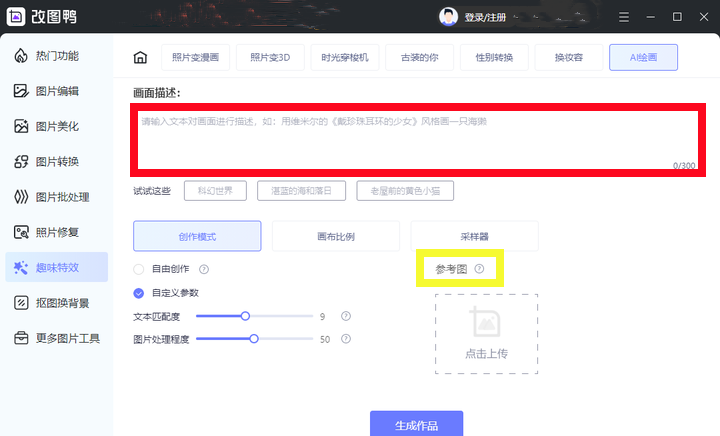Select 趣味特效 in the sidebar
Viewport: 720px width, 436px height.
point(57,267)
